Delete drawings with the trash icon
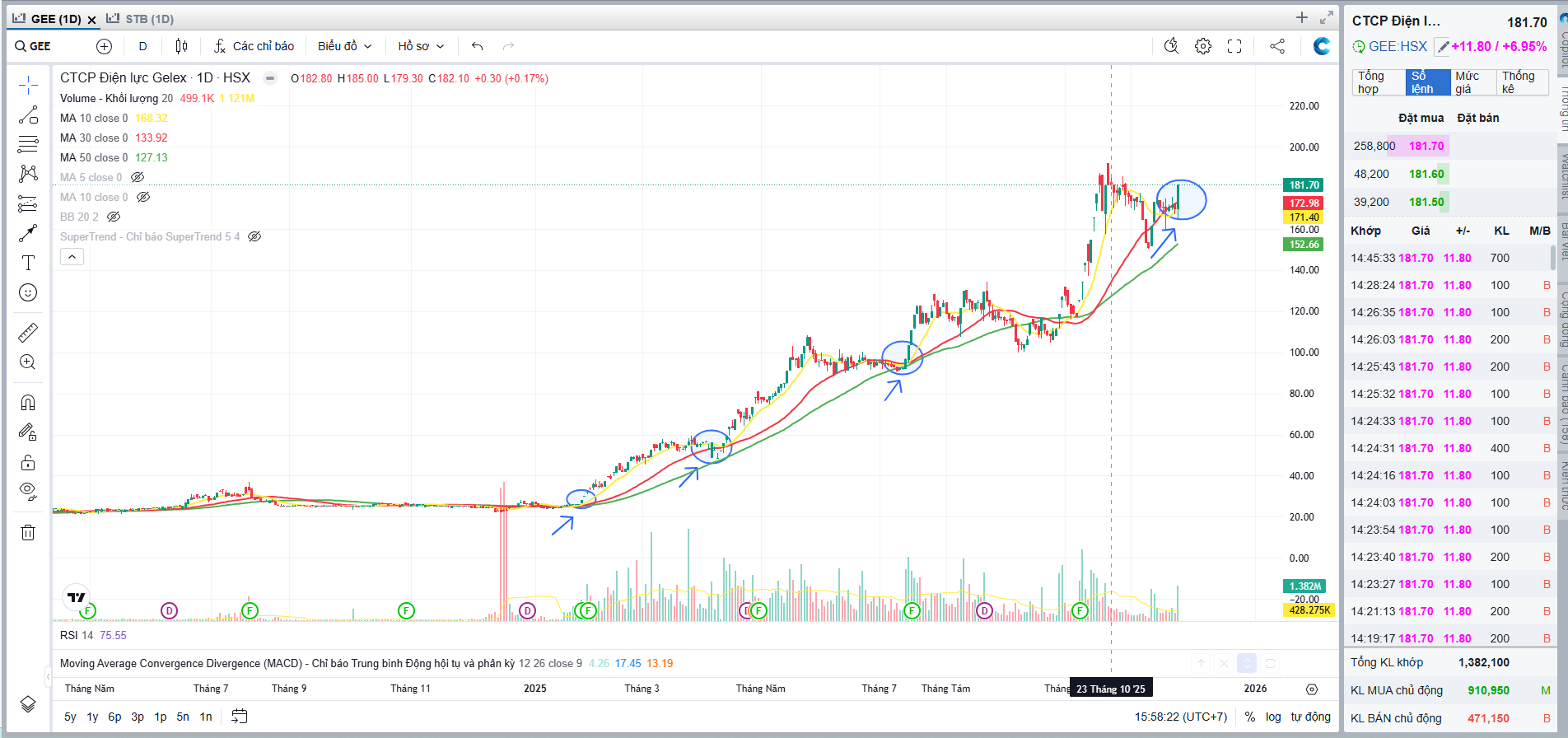This screenshot has height=738, width=1568. 28,532
